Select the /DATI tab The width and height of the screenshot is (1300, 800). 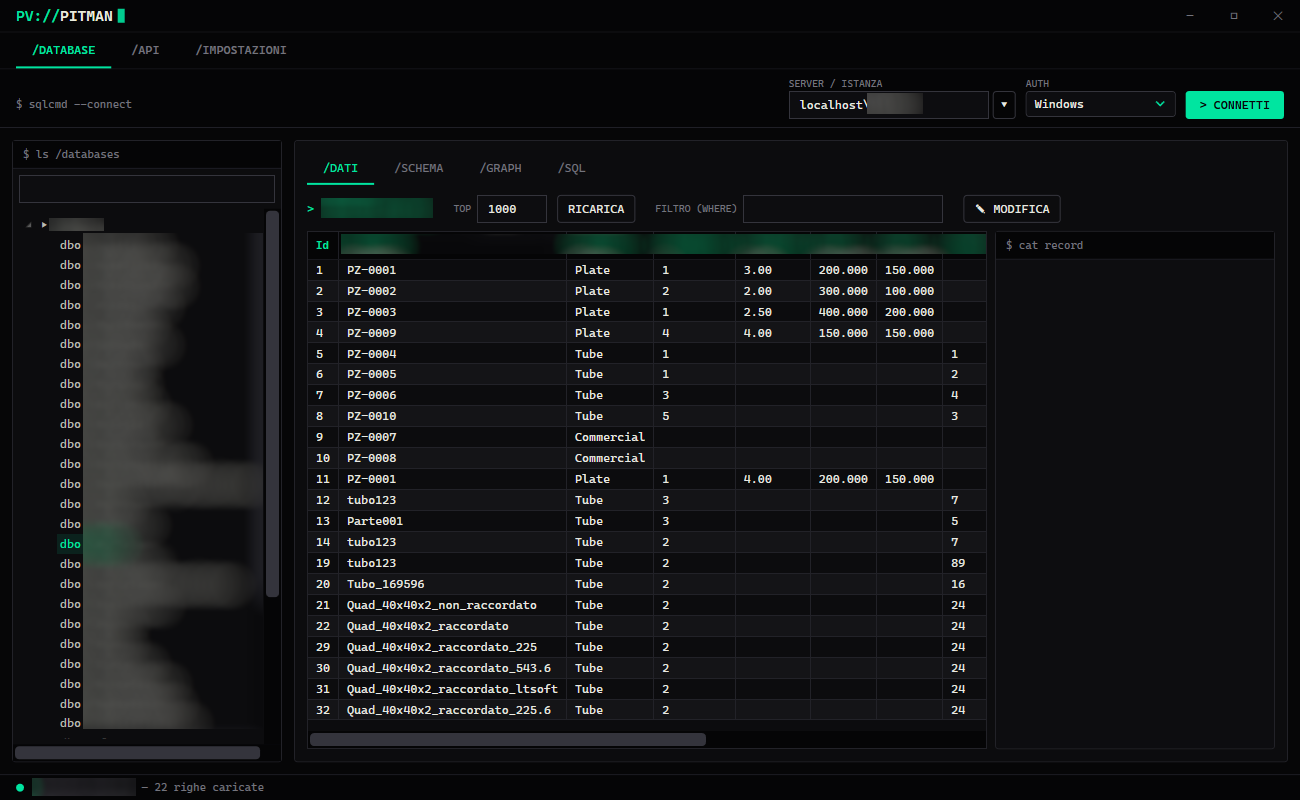[341, 168]
